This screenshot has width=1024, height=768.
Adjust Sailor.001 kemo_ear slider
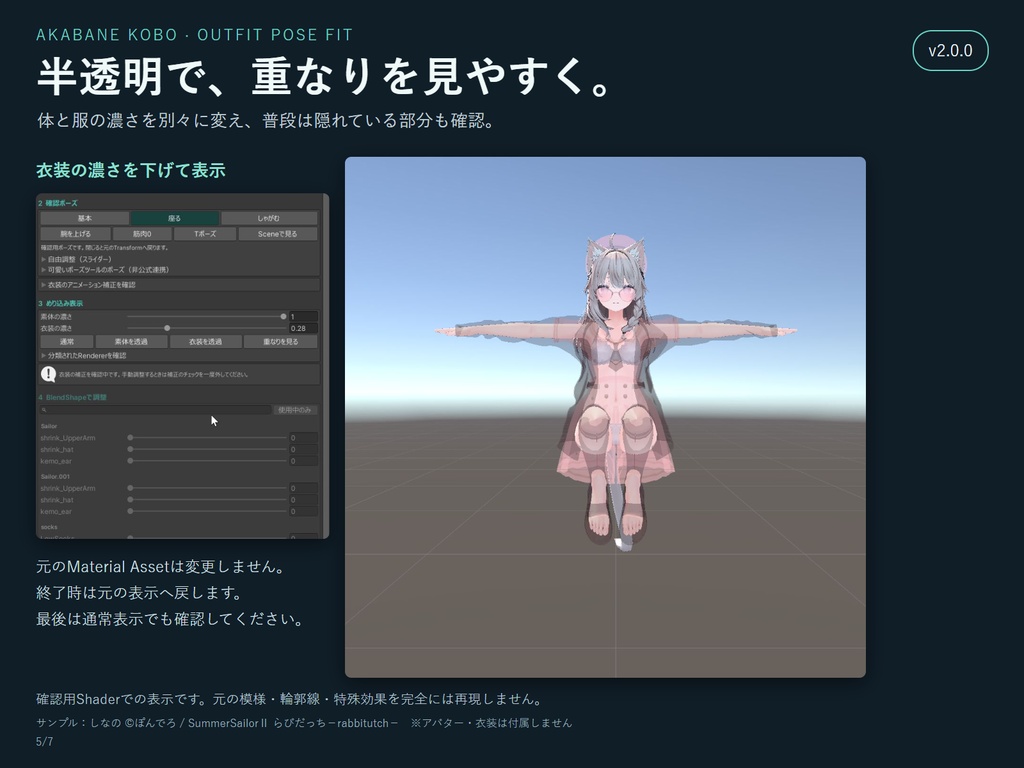pos(208,512)
